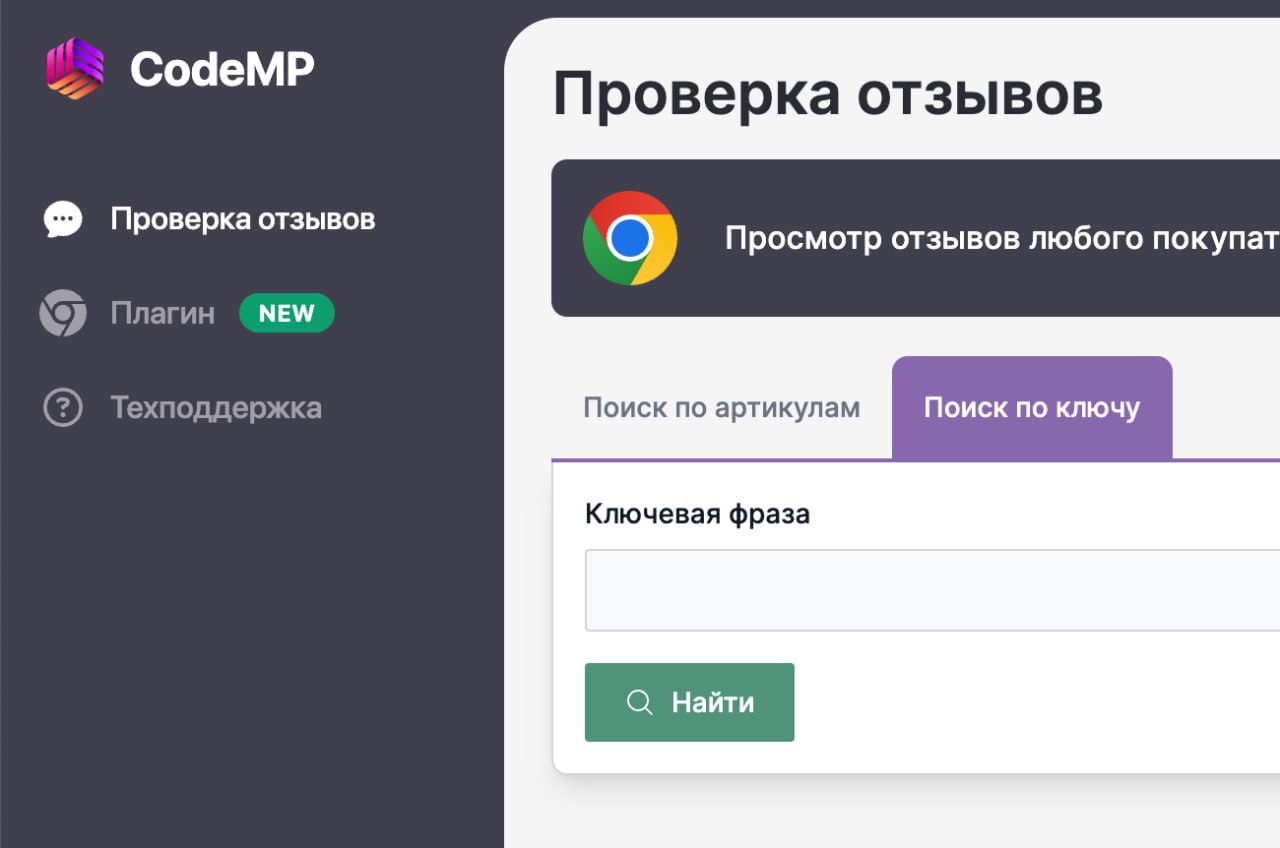1280x848 pixels.
Task: Open Техподдержка from the sidebar
Action: 216,408
